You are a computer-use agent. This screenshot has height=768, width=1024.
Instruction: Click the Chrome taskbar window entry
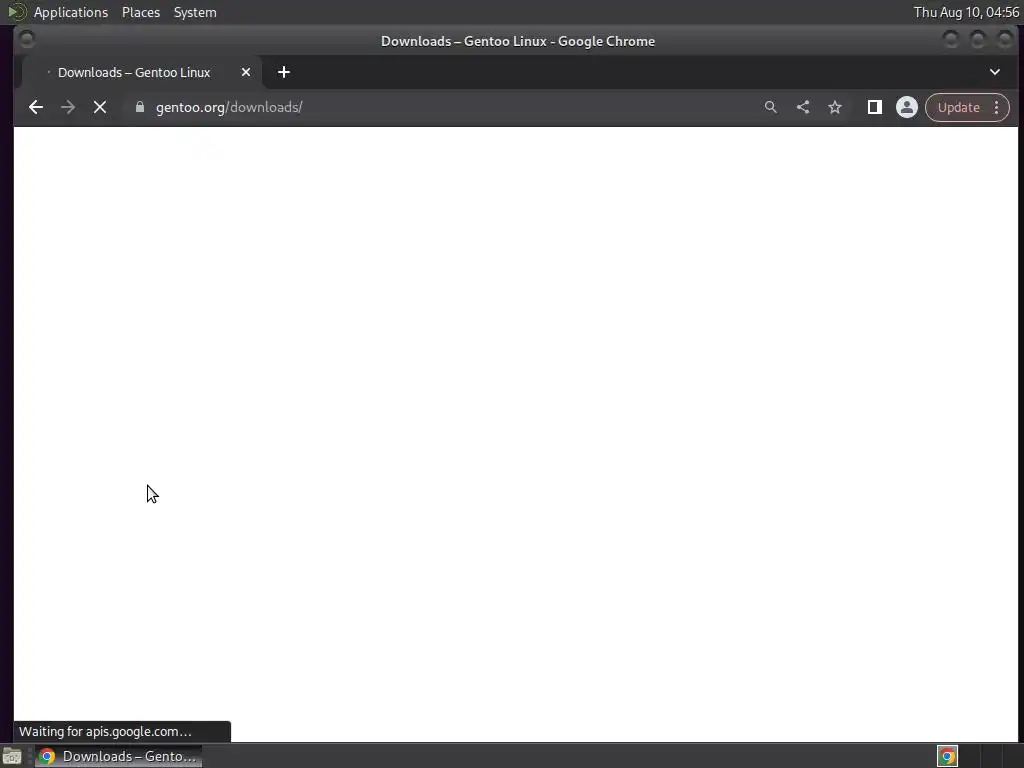tap(118, 756)
